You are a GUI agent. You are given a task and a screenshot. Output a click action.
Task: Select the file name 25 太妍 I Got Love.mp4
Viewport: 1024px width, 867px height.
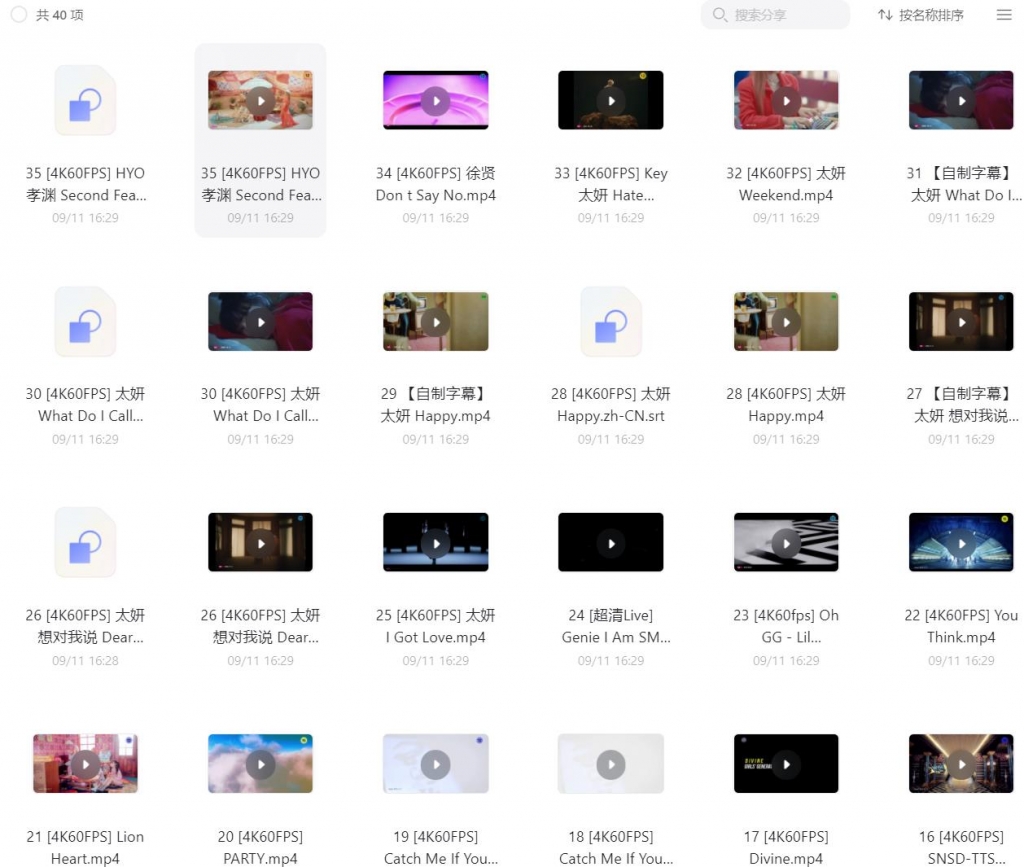436,626
